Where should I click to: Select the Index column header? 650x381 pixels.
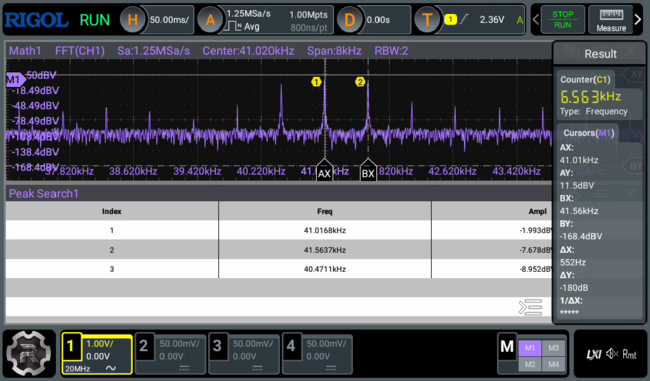[112, 211]
